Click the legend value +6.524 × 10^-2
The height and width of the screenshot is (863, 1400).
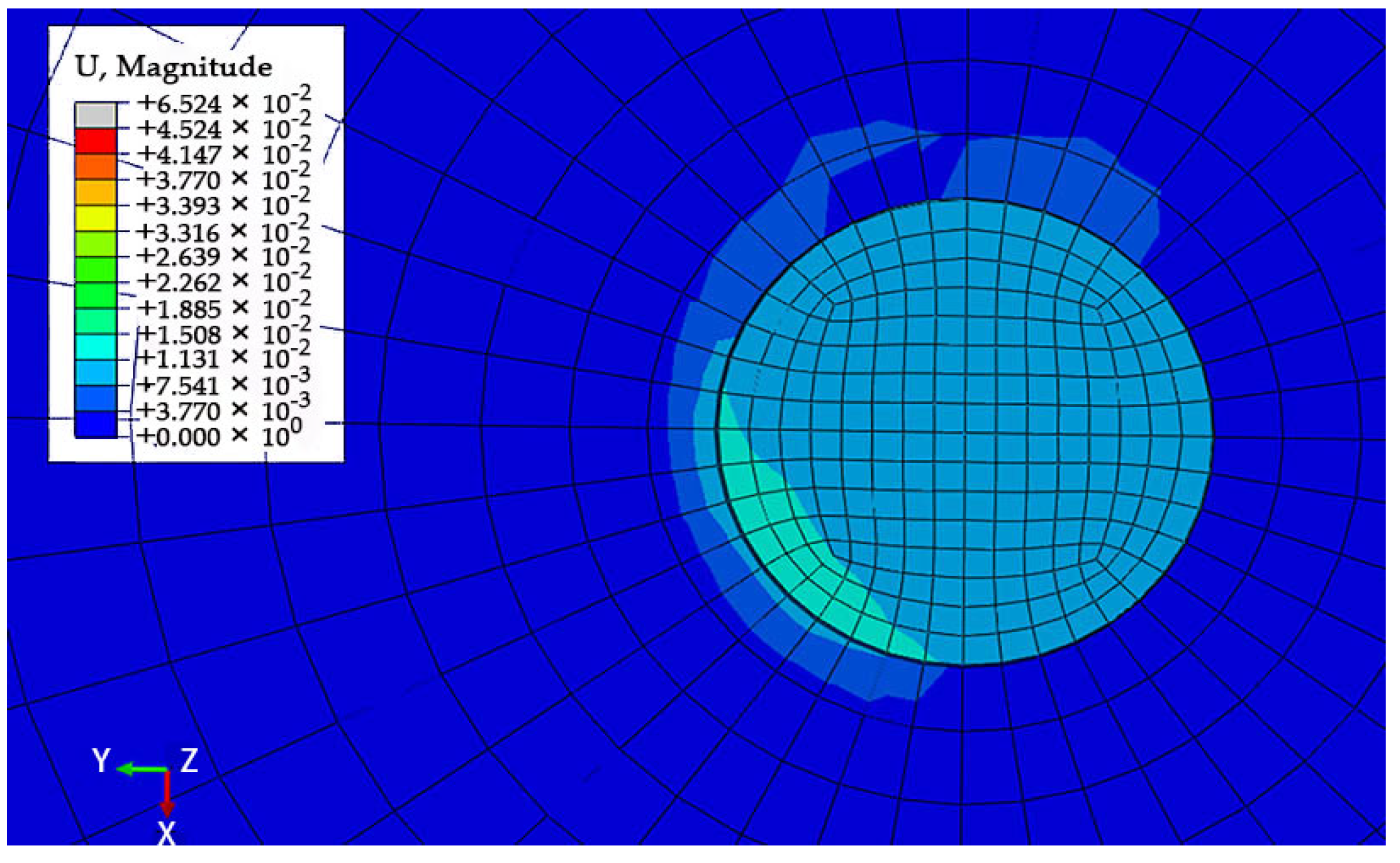pyautogui.click(x=224, y=102)
